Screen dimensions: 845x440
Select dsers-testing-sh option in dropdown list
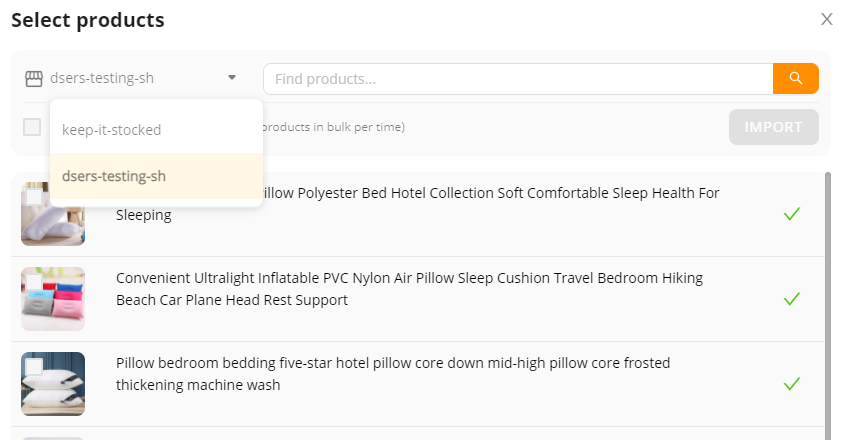coord(156,176)
